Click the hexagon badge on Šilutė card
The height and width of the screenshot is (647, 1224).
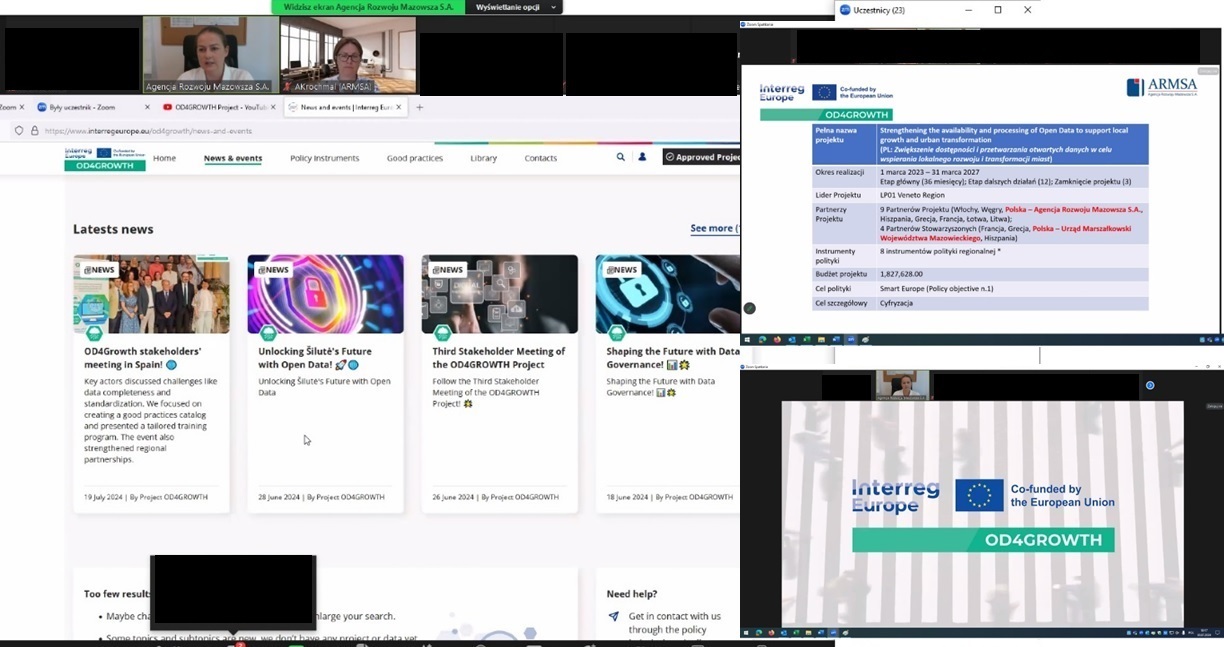point(268,333)
